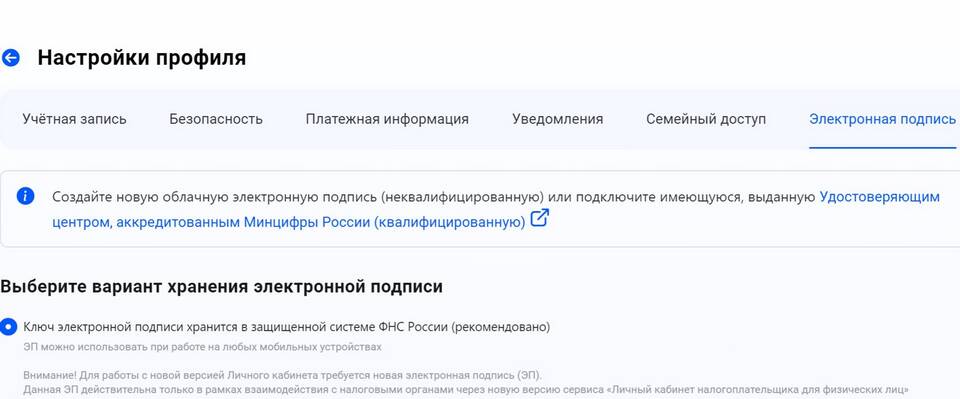Go to the Уведомления tab
The height and width of the screenshot is (399, 960).
pyautogui.click(x=557, y=119)
